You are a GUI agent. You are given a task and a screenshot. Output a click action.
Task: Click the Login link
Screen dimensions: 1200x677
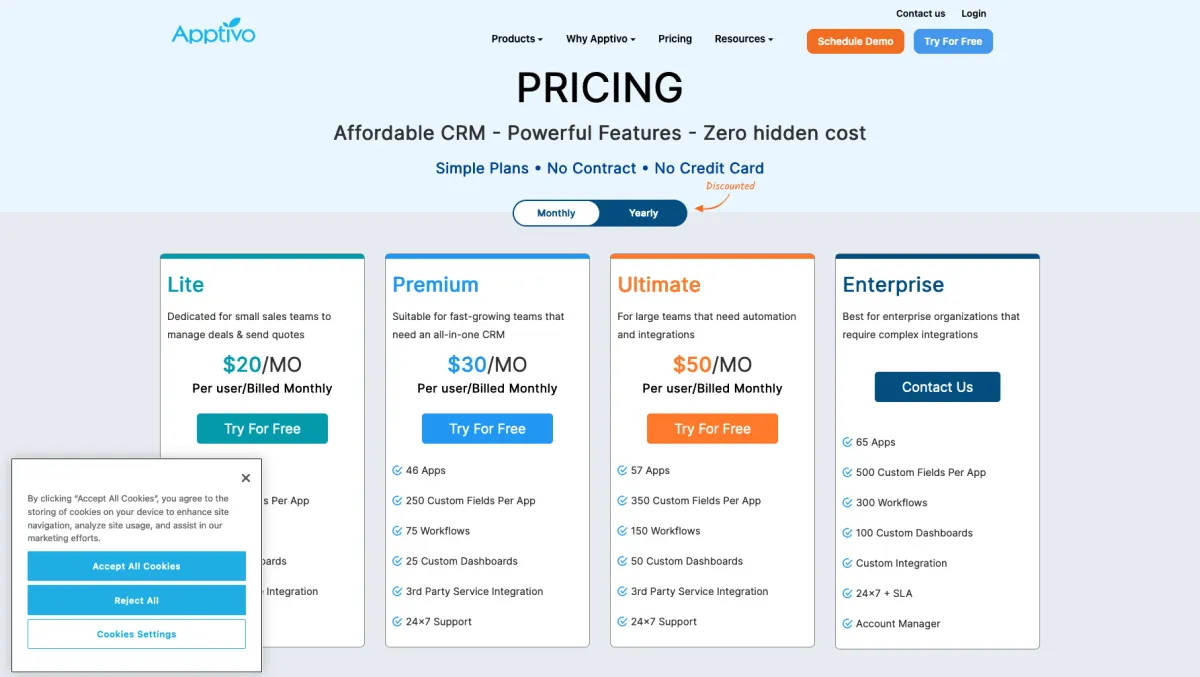(974, 14)
